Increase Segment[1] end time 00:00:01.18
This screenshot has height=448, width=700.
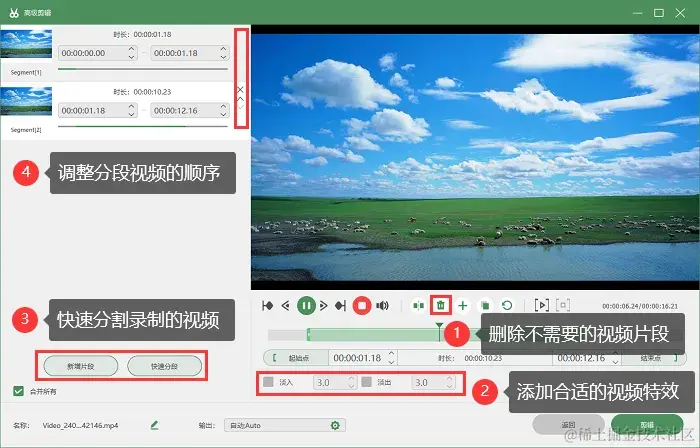(224, 49)
